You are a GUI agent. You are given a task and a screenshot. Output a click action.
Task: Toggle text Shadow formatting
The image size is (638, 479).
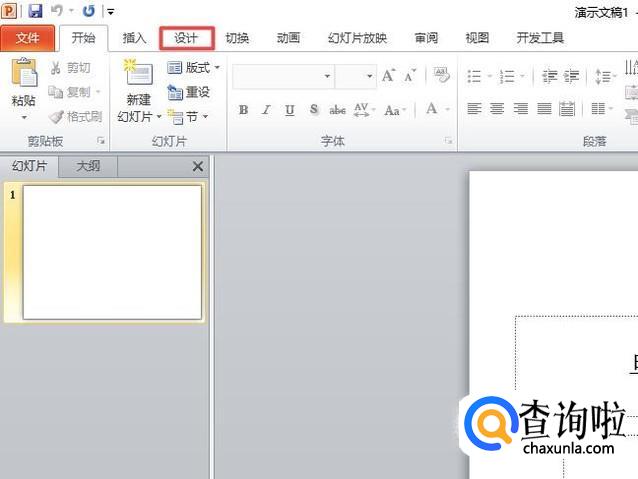[314, 110]
